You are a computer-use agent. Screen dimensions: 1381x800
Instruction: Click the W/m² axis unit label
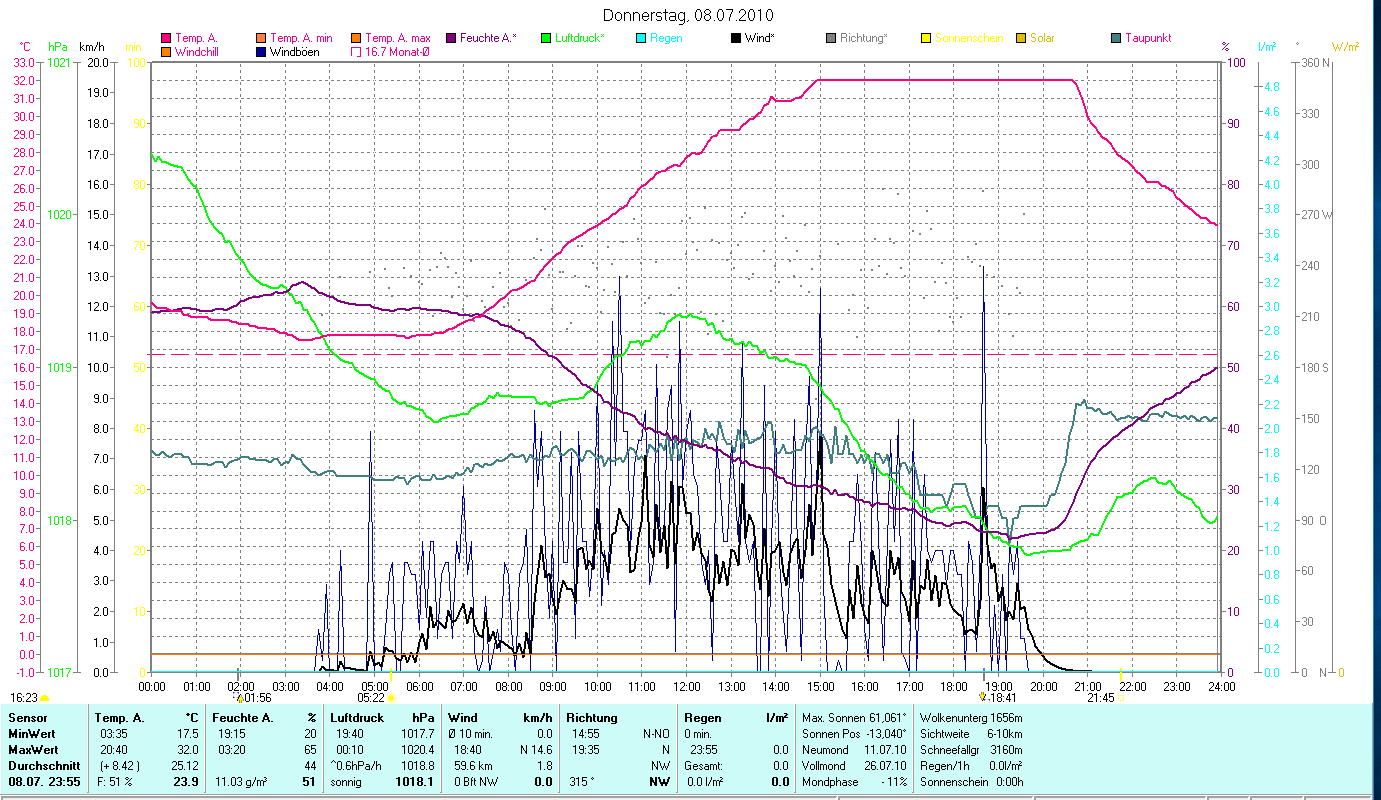coord(1346,47)
